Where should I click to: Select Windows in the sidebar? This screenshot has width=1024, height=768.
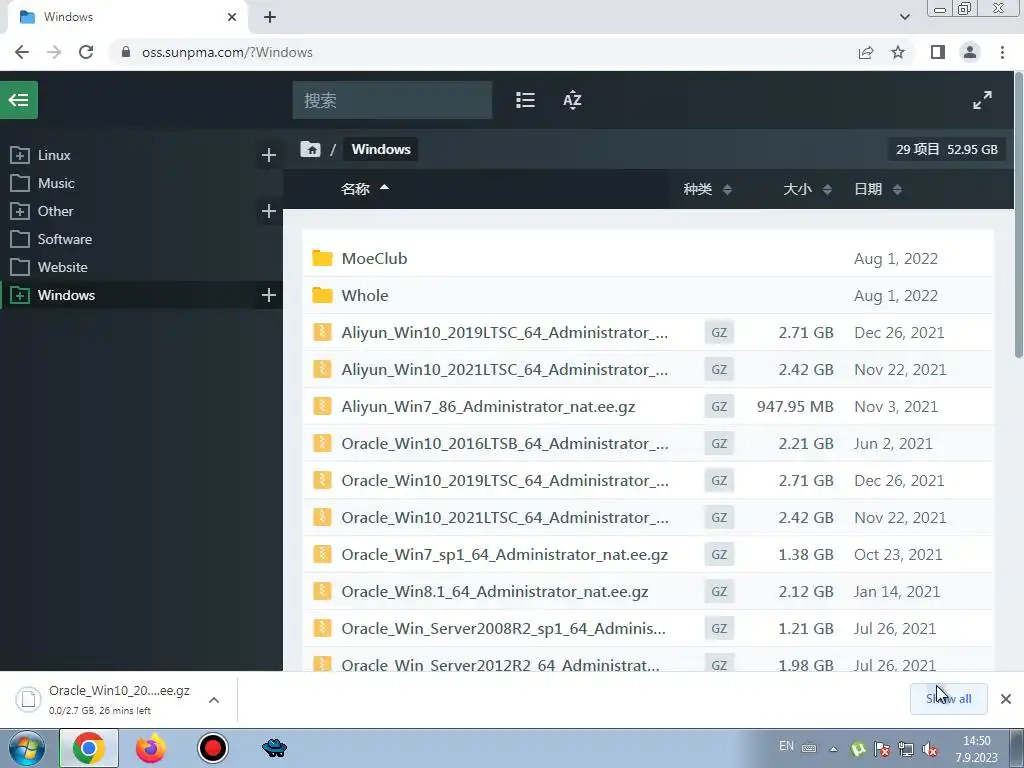(66, 295)
